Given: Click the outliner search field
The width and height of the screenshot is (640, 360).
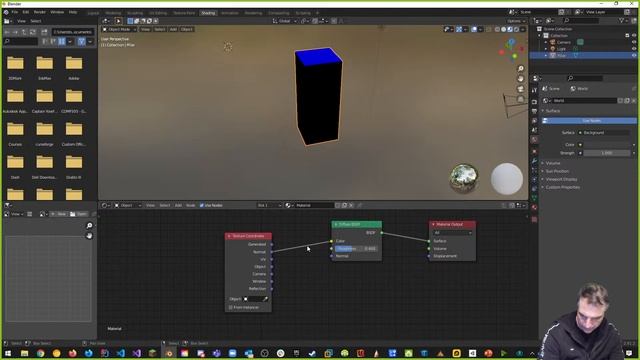Looking at the screenshot, I should click(582, 20).
